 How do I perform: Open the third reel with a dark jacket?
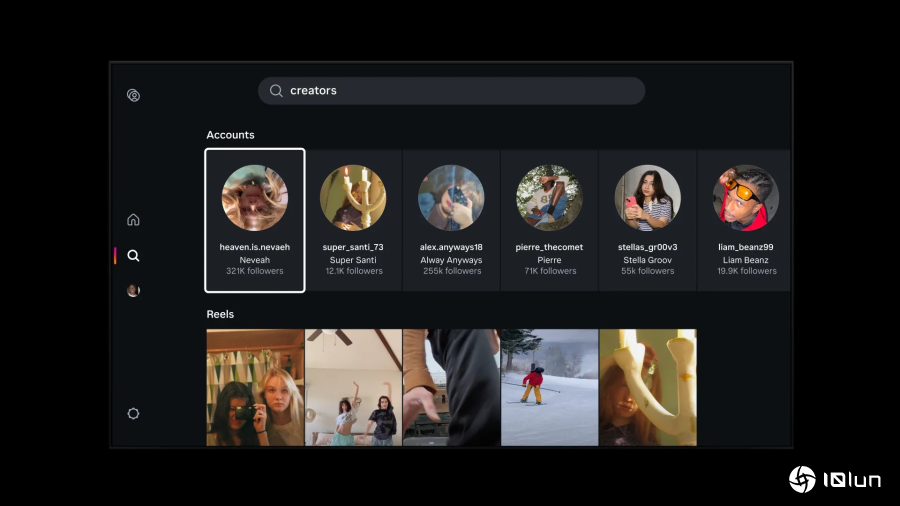[x=451, y=387]
